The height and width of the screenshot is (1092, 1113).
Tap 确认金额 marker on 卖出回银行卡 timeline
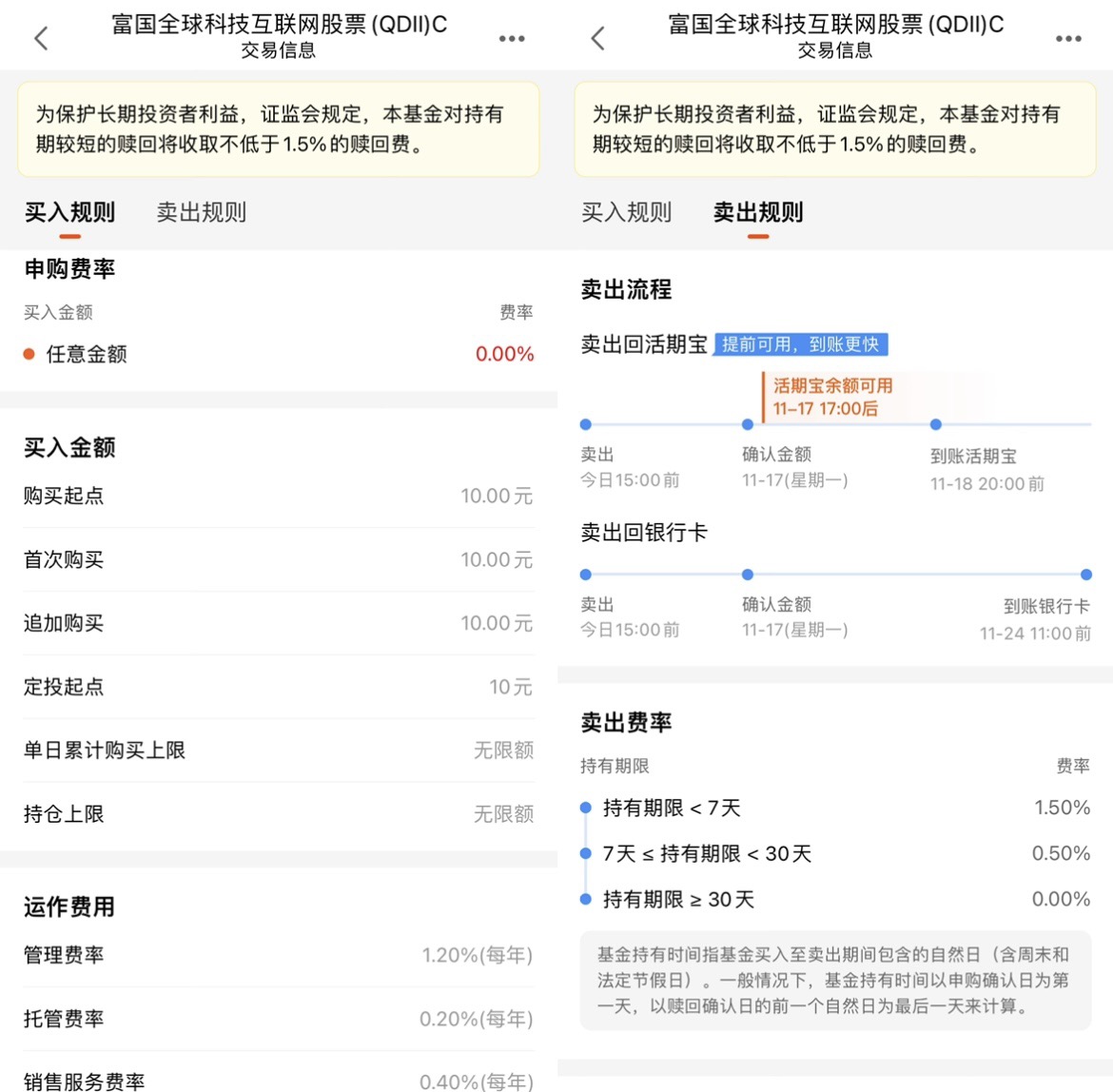748,574
